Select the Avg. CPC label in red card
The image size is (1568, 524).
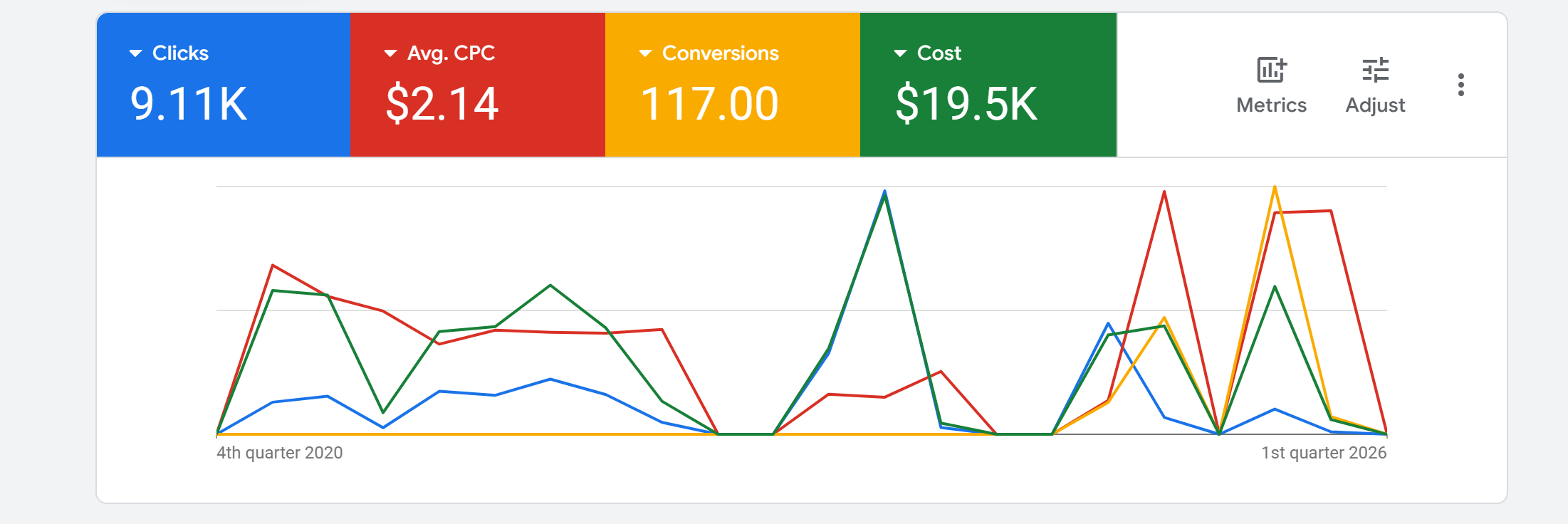[451, 53]
